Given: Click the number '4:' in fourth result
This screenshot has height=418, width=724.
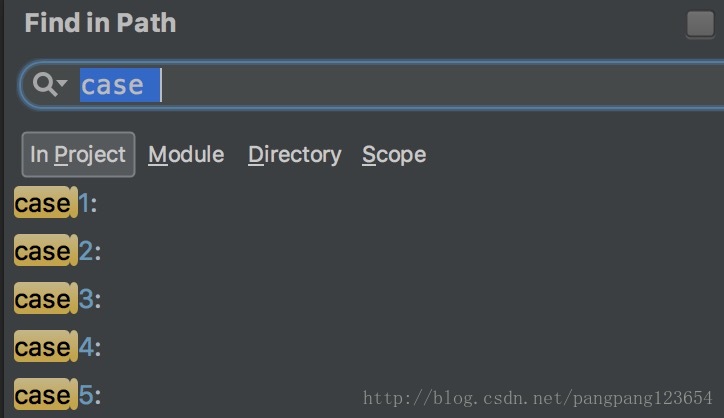Looking at the screenshot, I should tap(90, 347).
